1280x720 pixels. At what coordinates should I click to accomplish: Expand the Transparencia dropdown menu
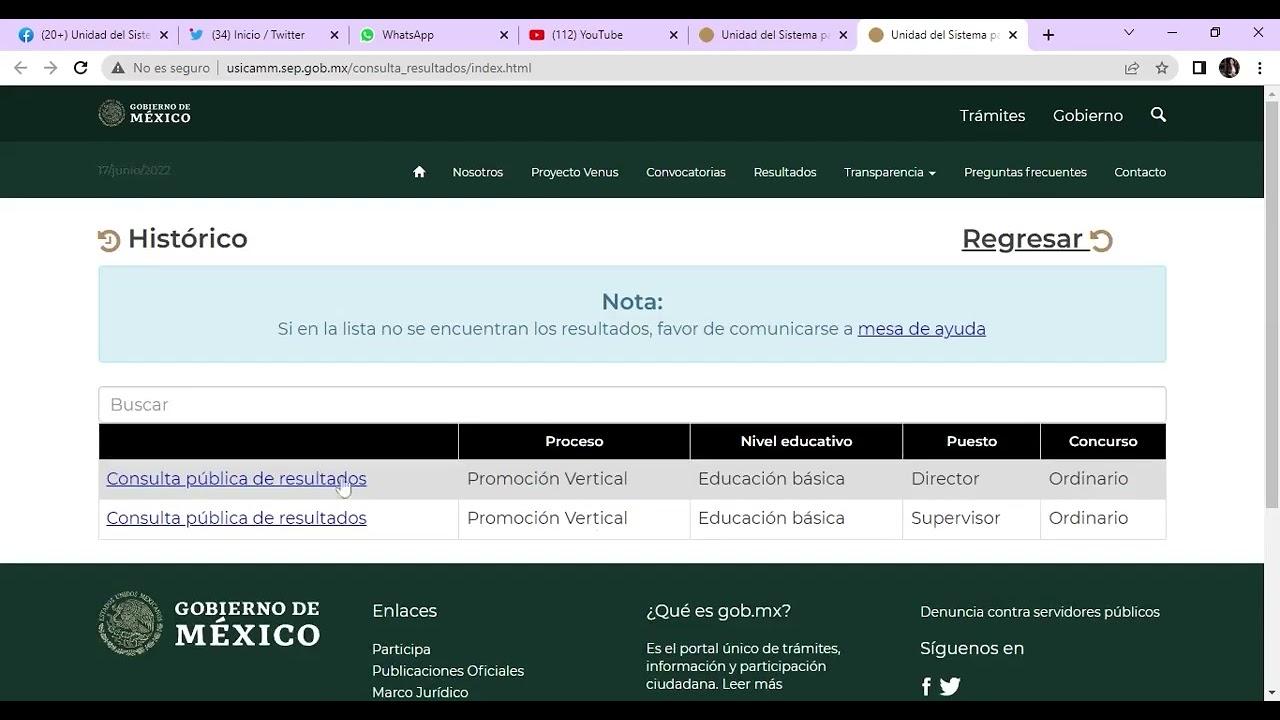click(889, 171)
